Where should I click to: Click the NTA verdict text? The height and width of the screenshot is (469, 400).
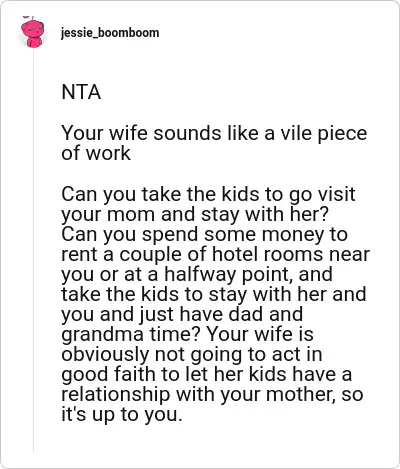pos(81,92)
